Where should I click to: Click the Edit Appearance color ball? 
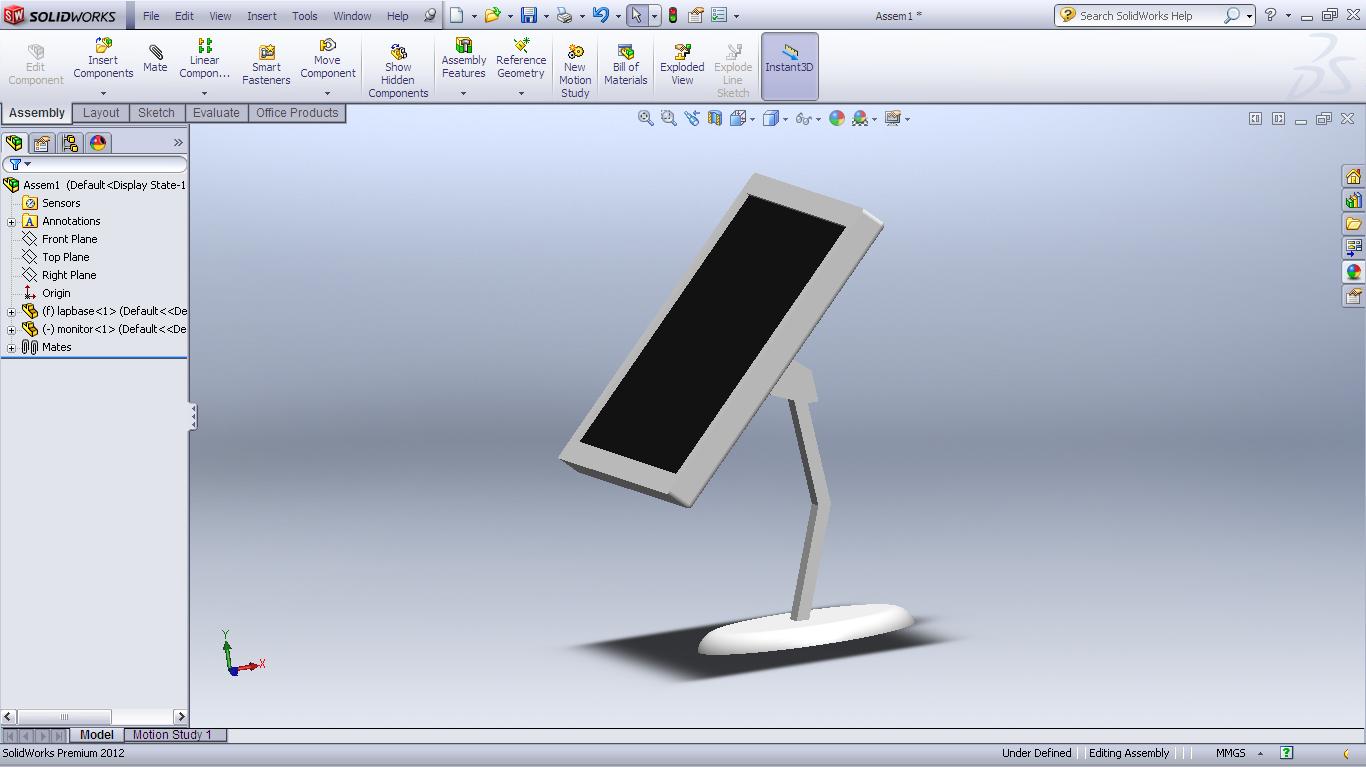pos(837,118)
